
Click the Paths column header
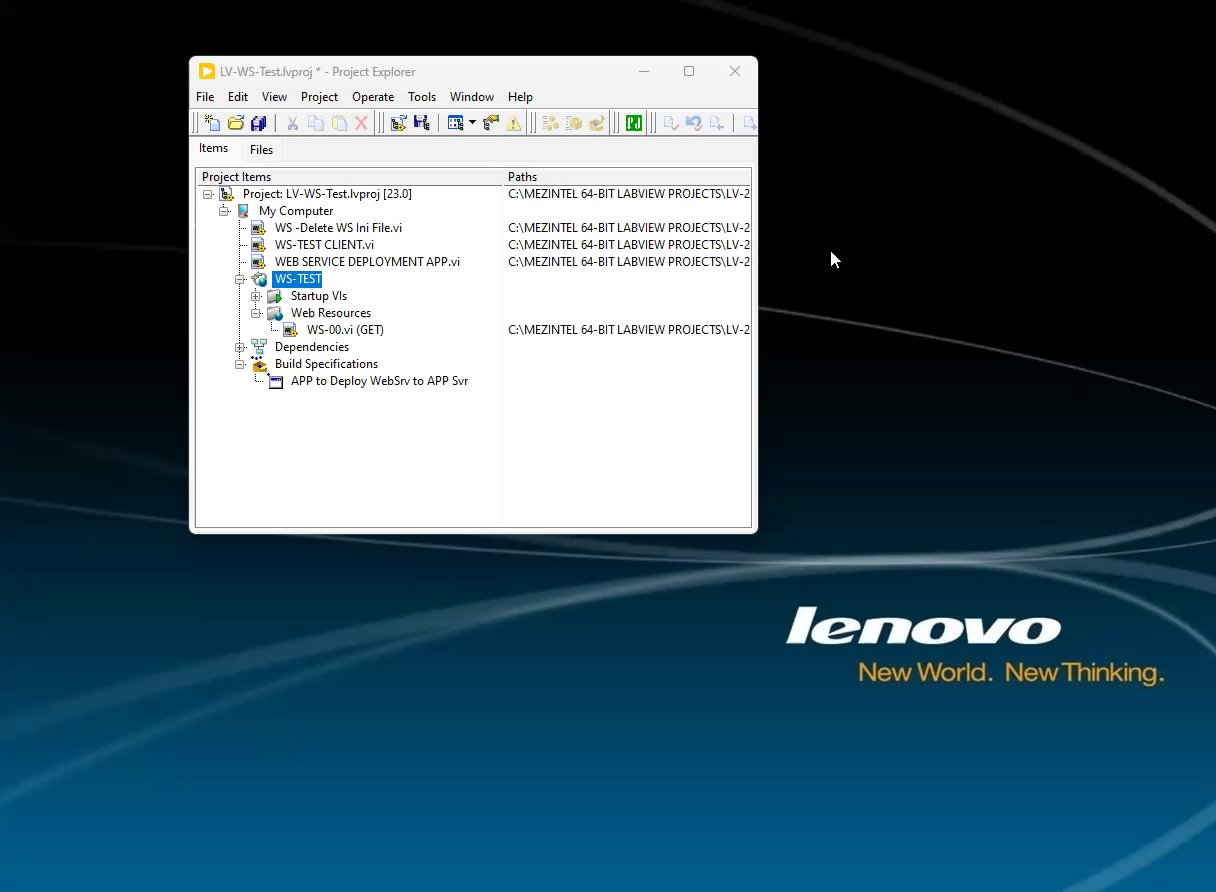[522, 177]
